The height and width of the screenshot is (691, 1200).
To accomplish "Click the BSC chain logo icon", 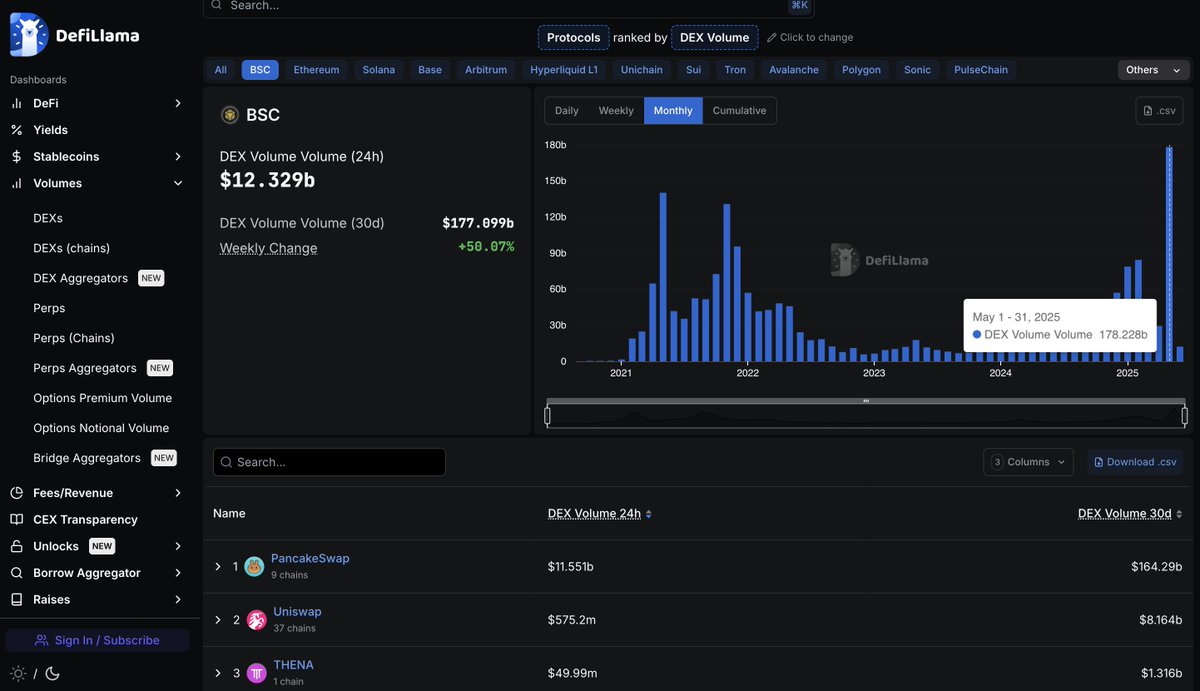I will (x=230, y=115).
